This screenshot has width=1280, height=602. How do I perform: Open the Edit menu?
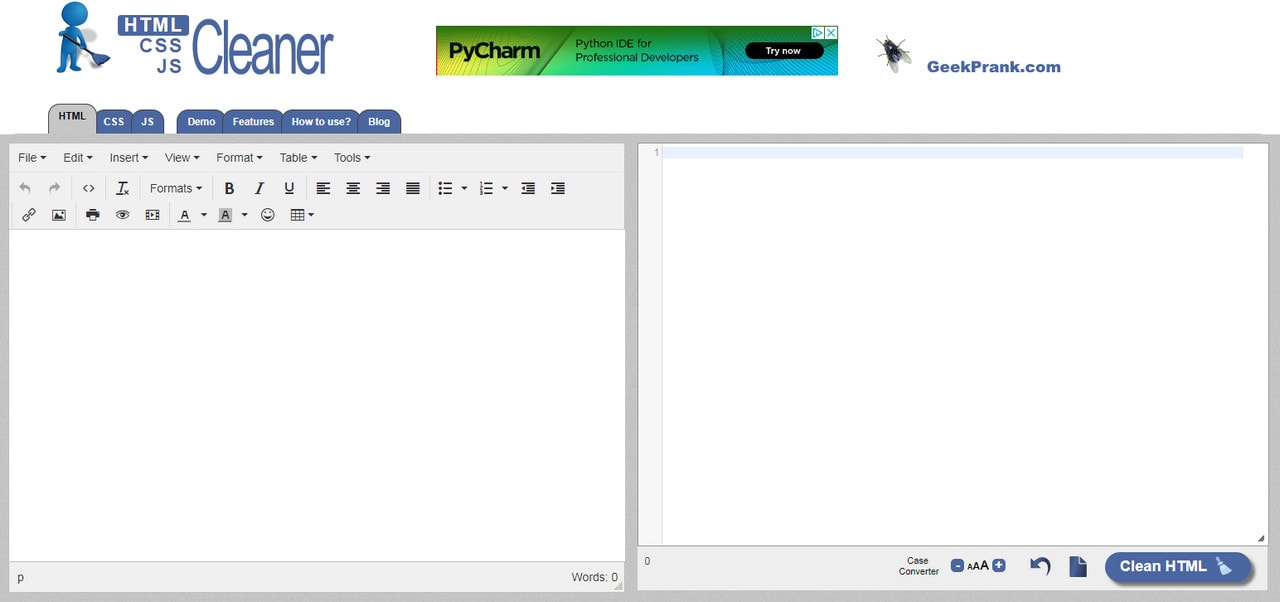point(78,158)
